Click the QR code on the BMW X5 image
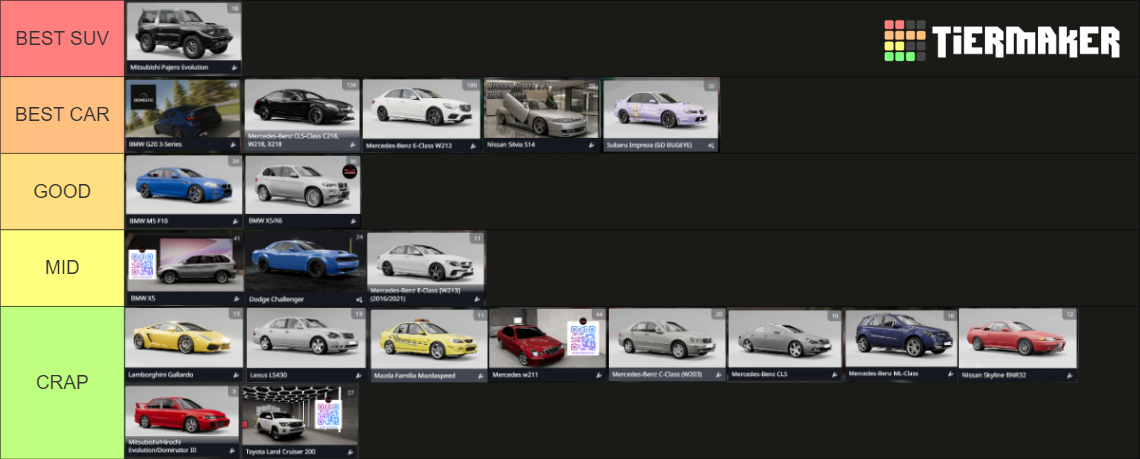 [142, 265]
